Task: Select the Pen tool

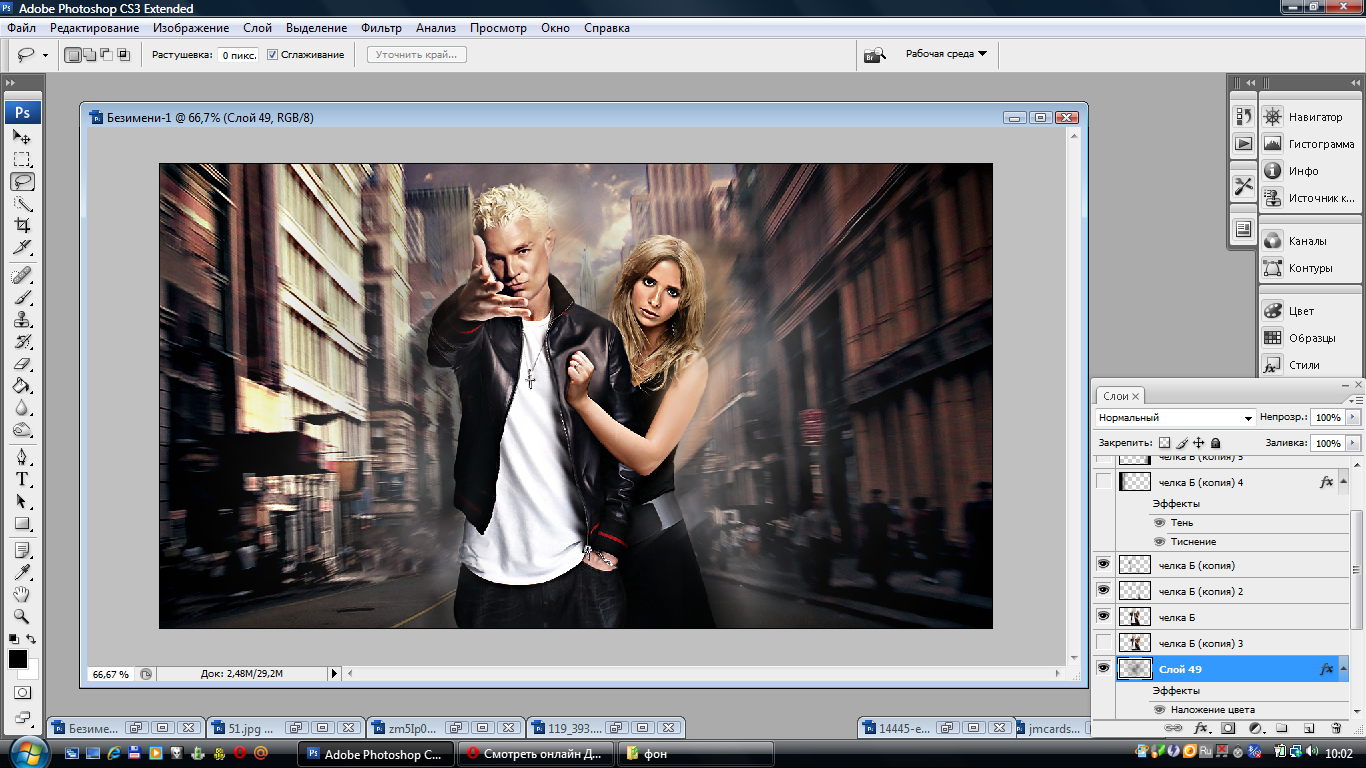Action: [22, 457]
